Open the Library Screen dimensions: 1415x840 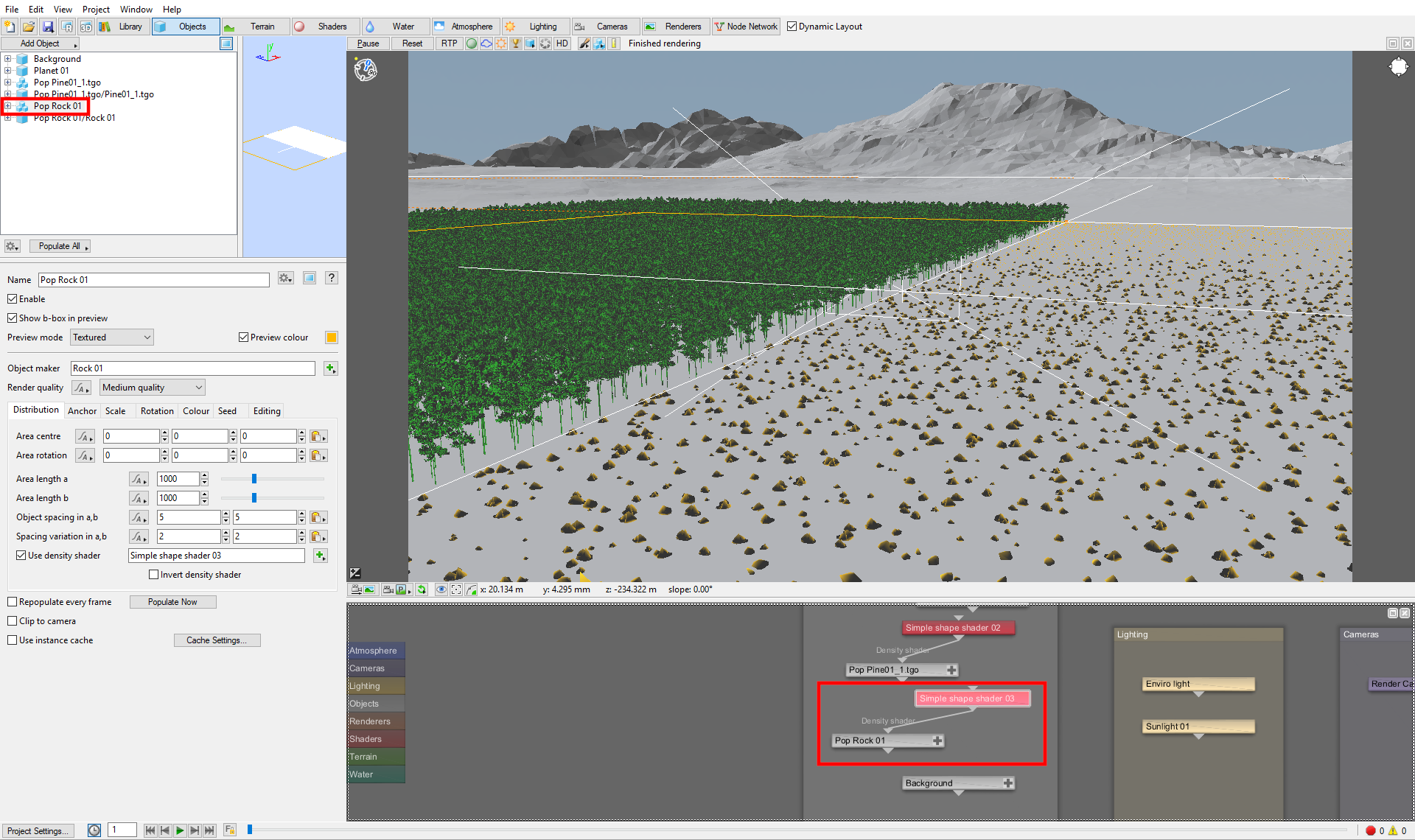tap(122, 27)
